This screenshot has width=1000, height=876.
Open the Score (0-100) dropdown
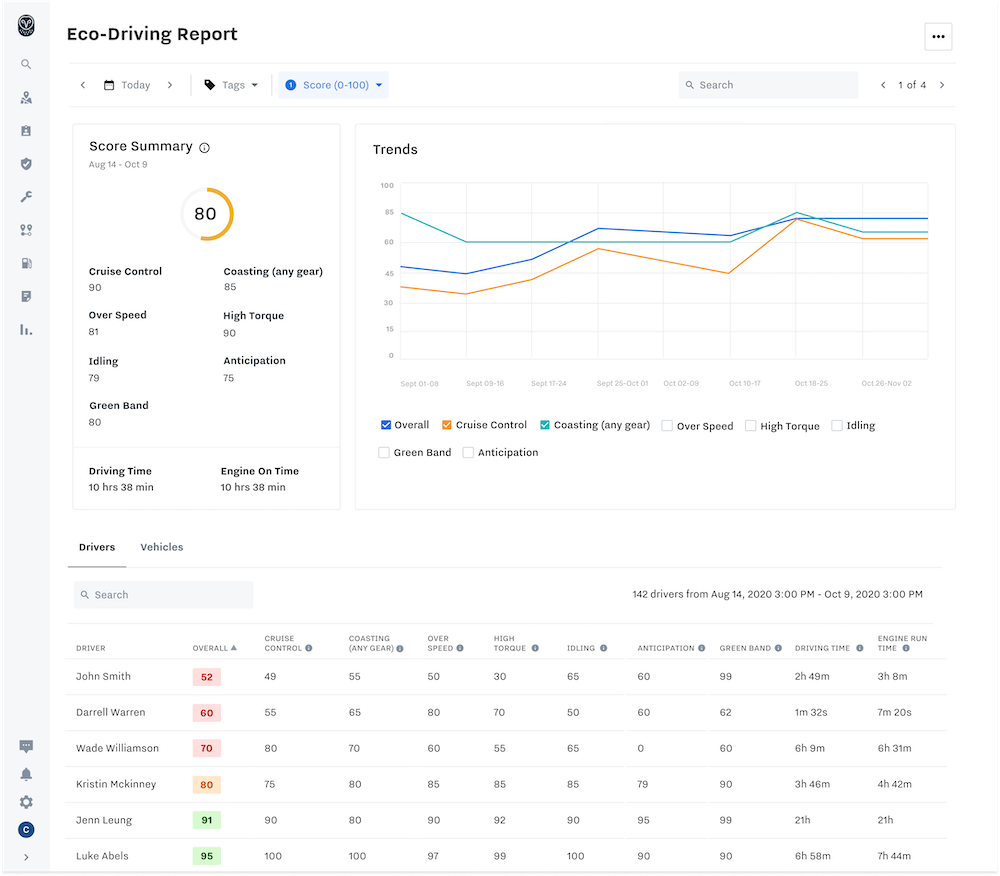pos(334,85)
